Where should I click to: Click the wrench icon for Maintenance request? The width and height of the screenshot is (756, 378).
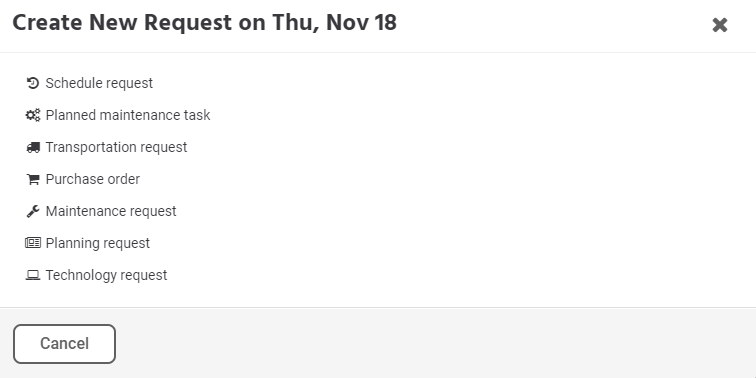click(x=33, y=211)
